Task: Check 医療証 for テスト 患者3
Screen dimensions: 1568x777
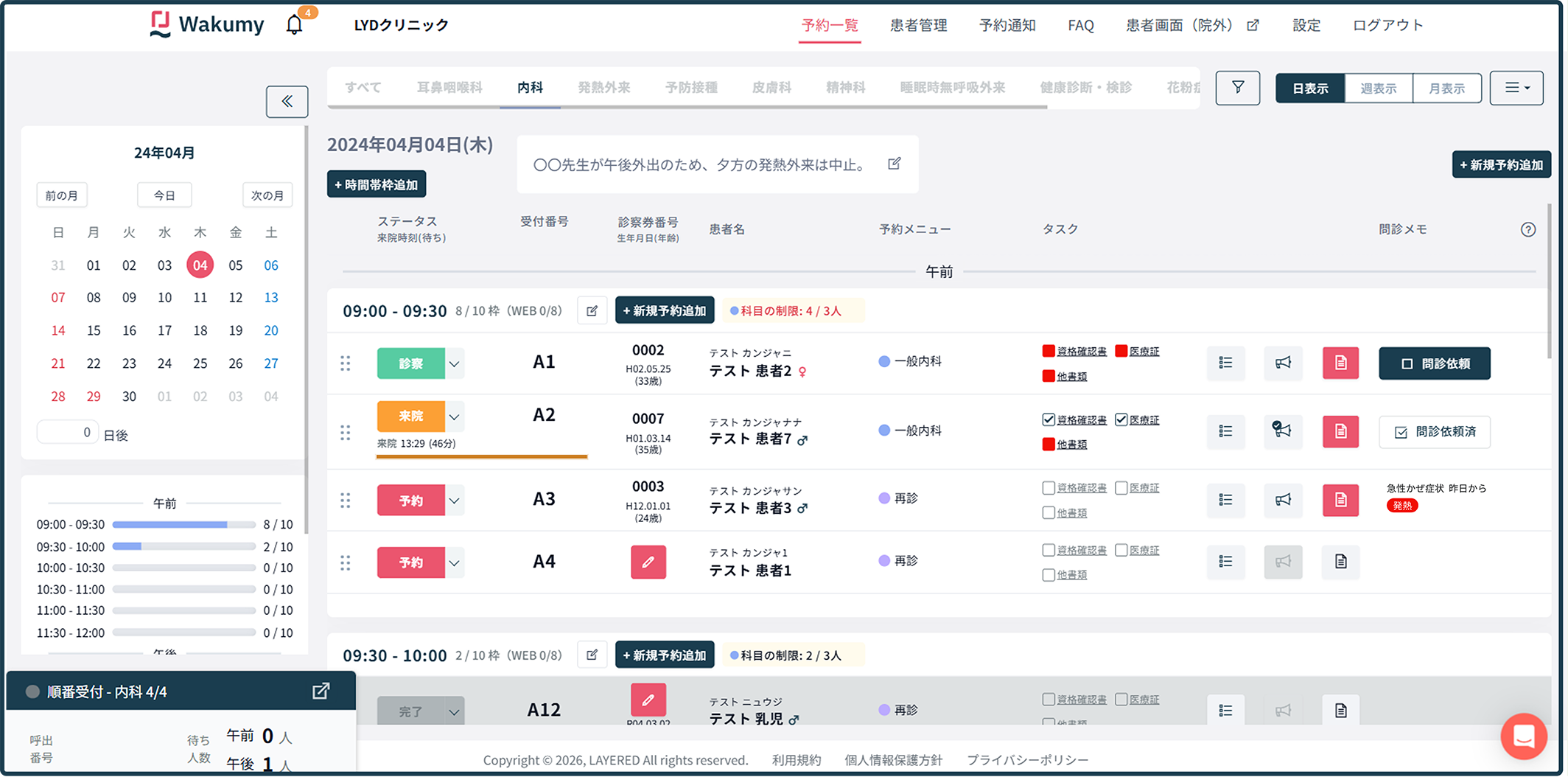Action: pyautogui.click(x=1121, y=487)
